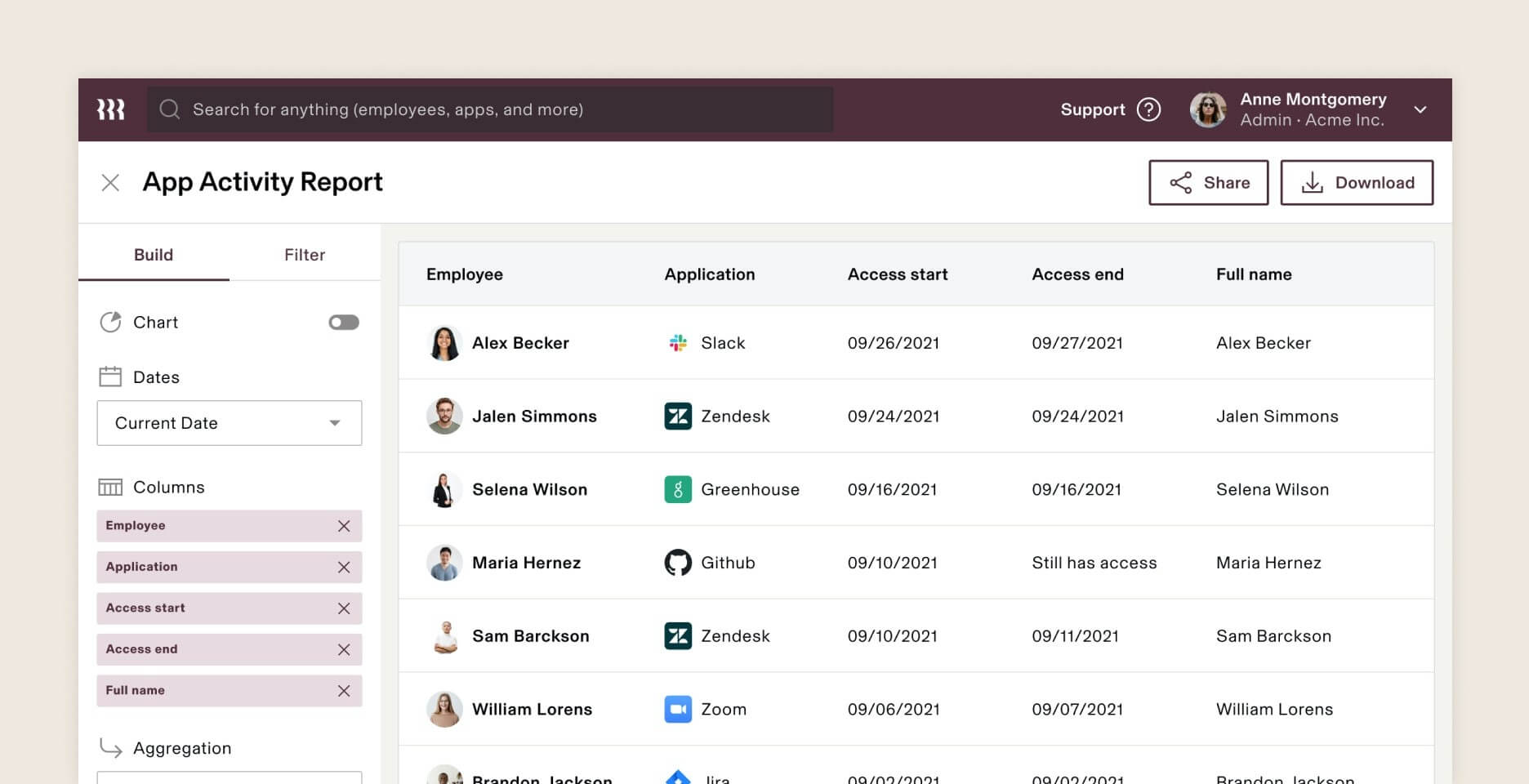Screen dimensions: 1529x784
Task: Click the Slack icon in Alex Becker's row
Action: pyautogui.click(x=677, y=343)
